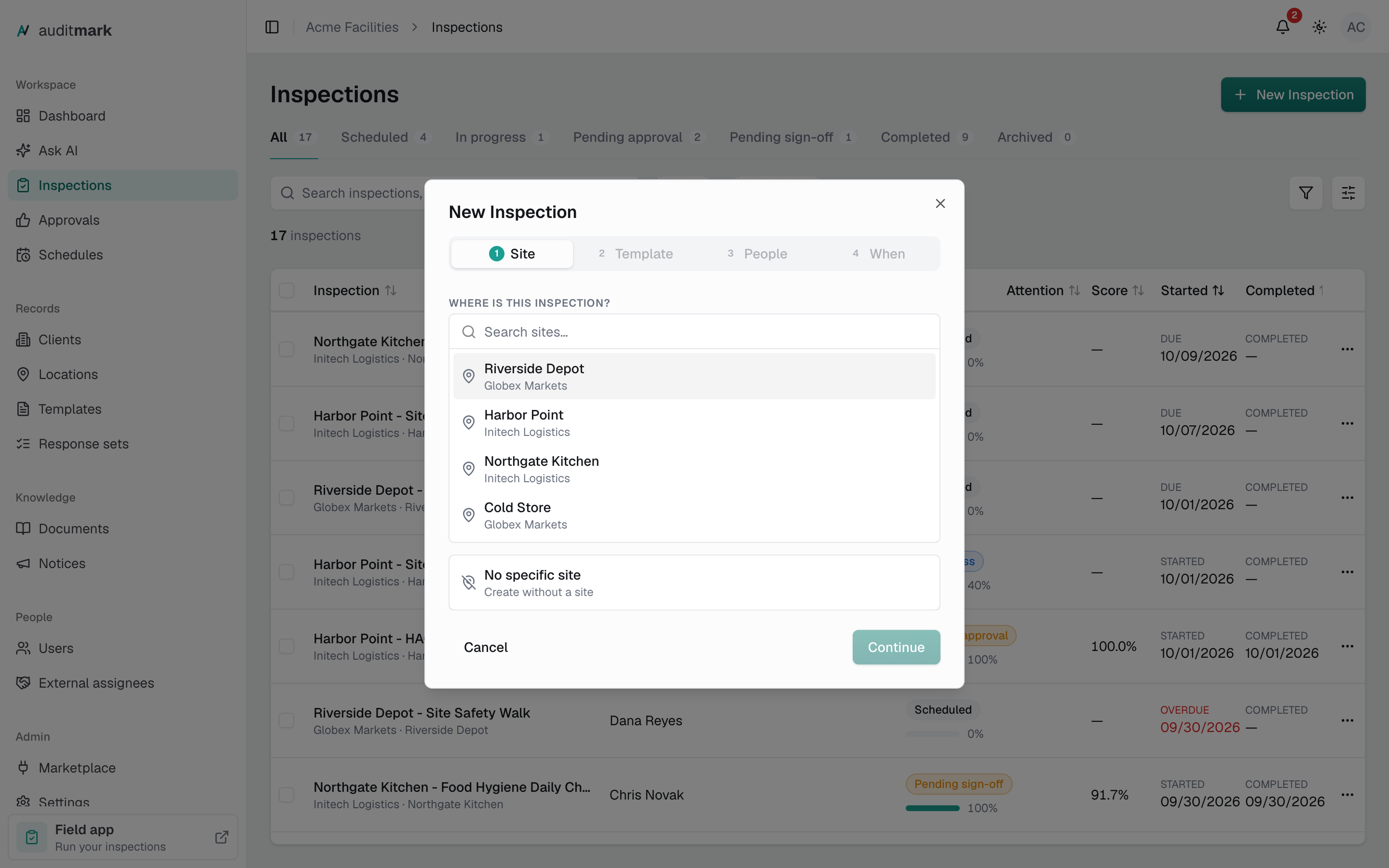Open the Field app external link icon
1389x868 pixels.
(x=221, y=837)
